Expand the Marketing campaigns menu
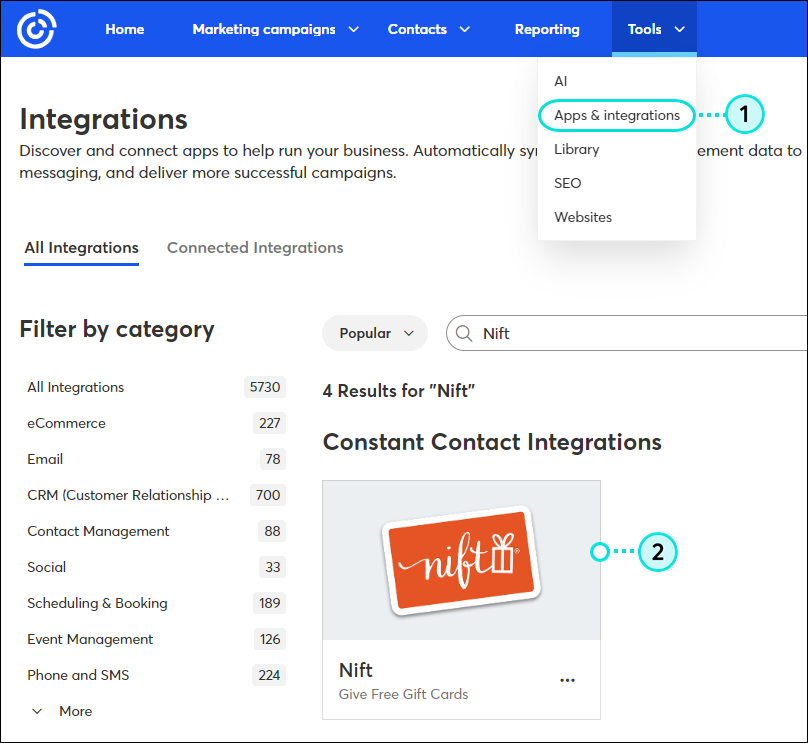Screen dimensions: 808x743 (x=275, y=29)
